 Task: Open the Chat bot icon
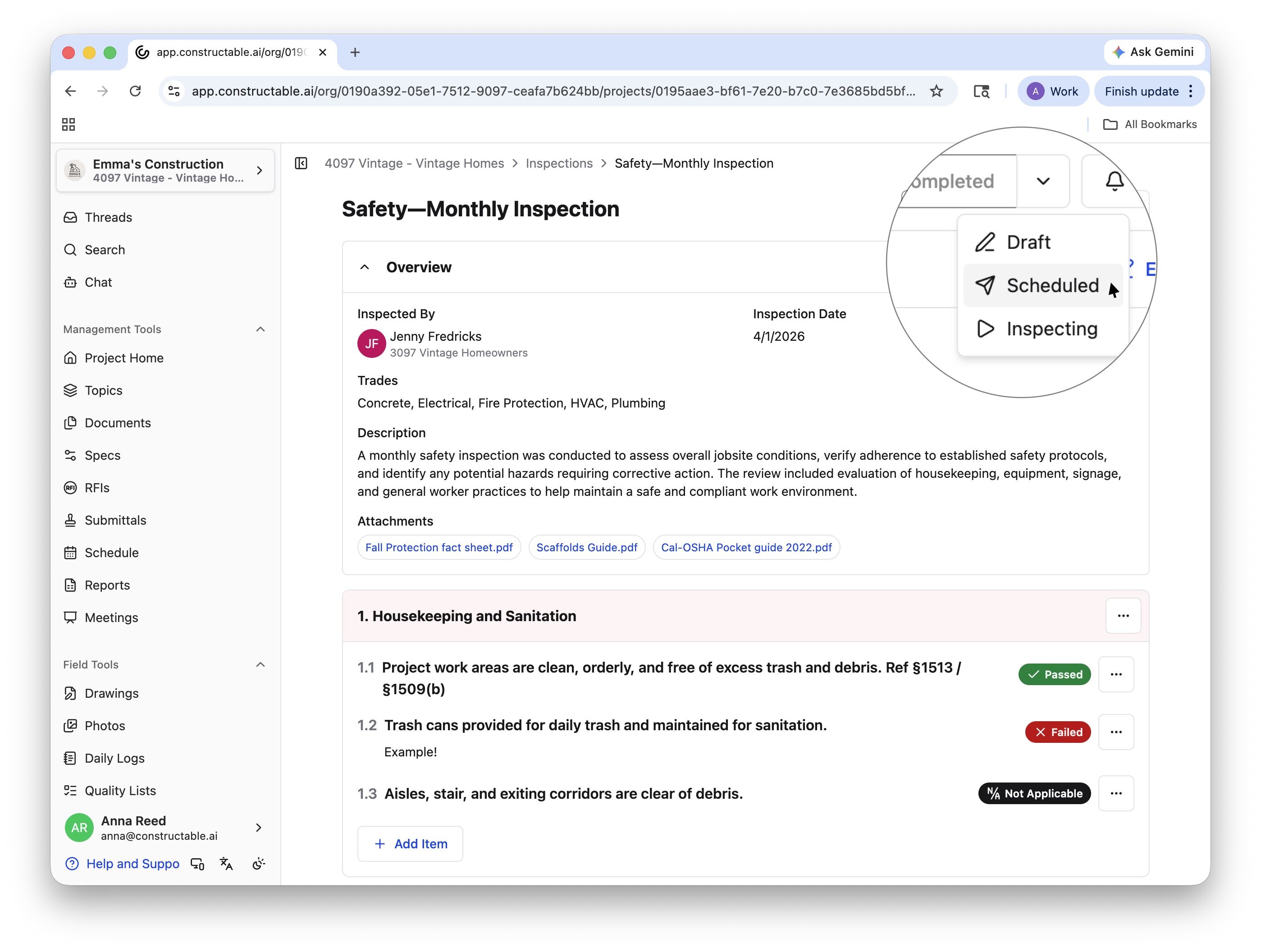70,282
